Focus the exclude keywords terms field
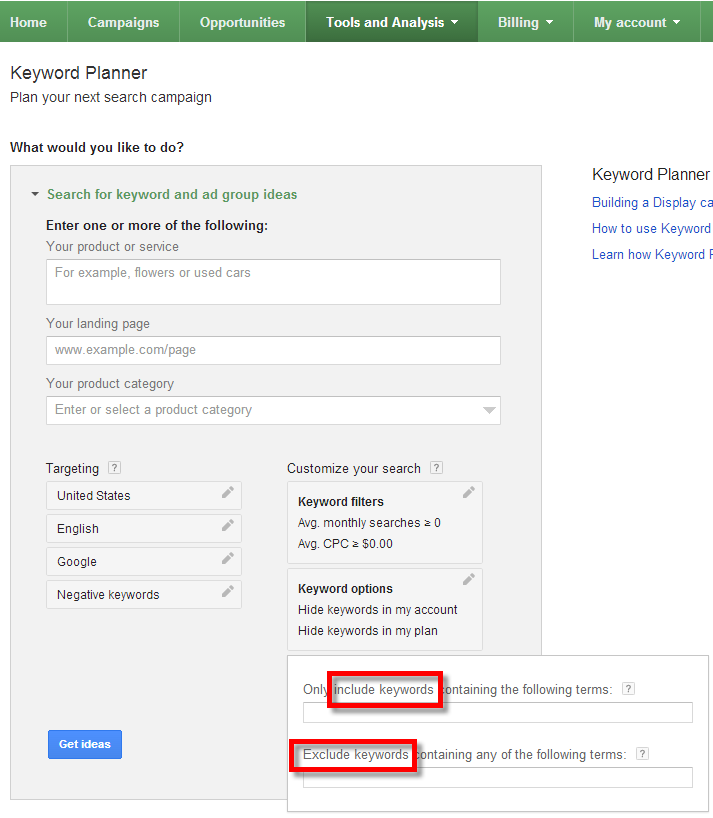 point(498,777)
